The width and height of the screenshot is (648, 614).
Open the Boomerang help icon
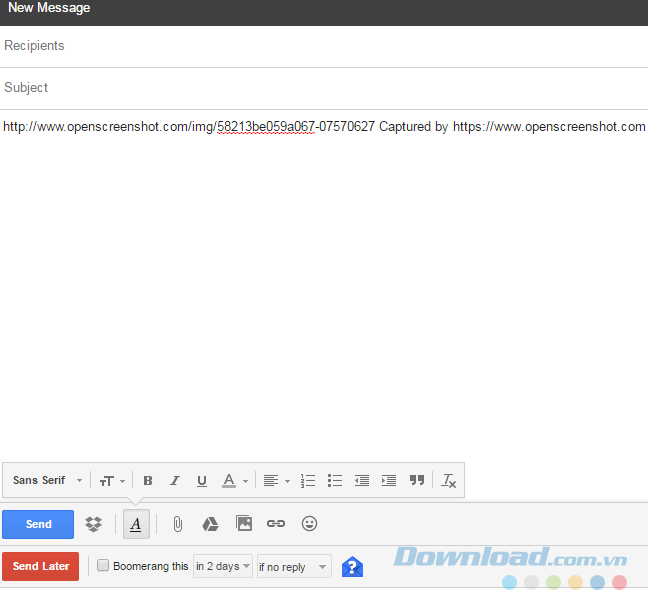pos(352,566)
